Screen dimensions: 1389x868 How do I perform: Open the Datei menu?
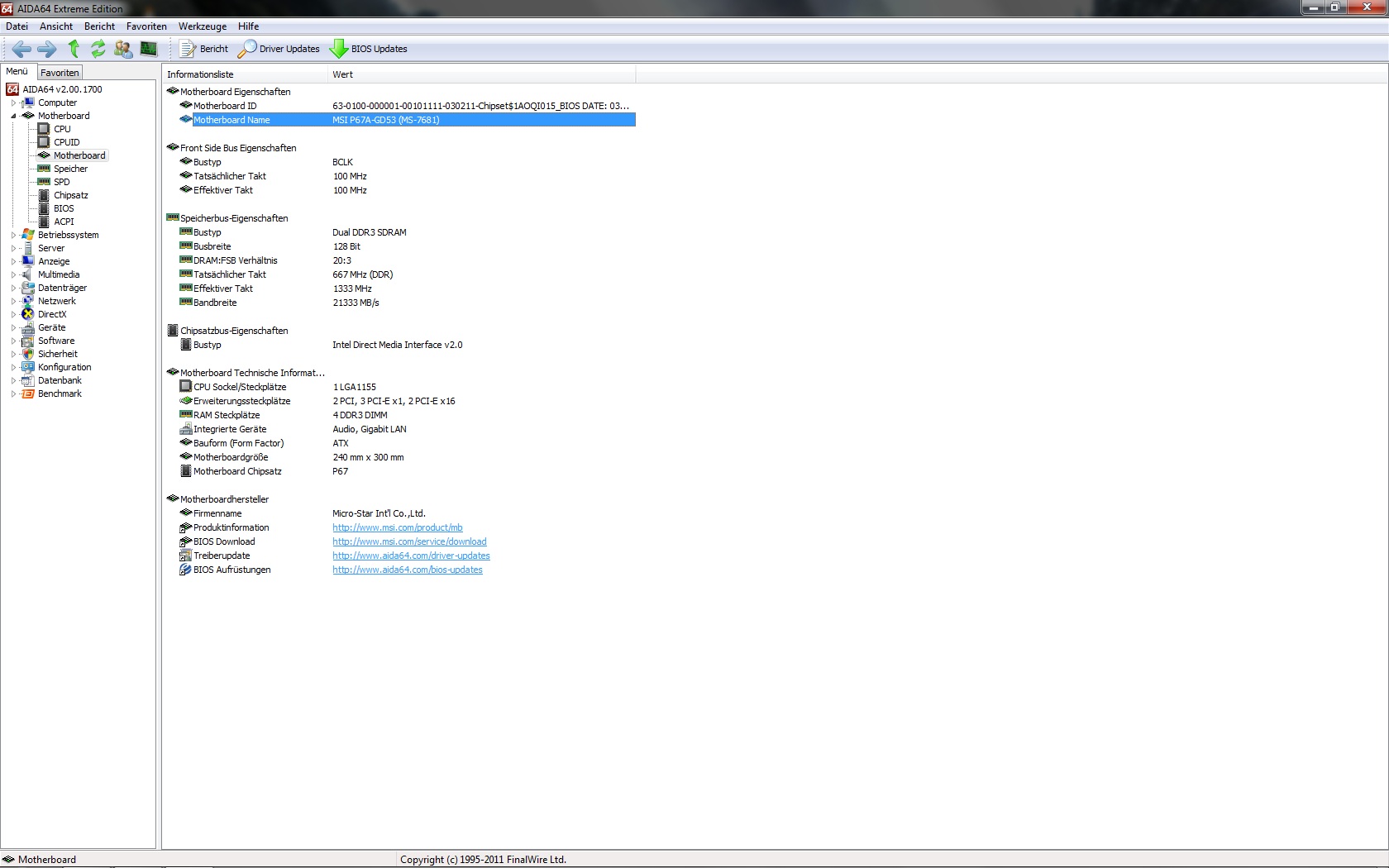(17, 26)
